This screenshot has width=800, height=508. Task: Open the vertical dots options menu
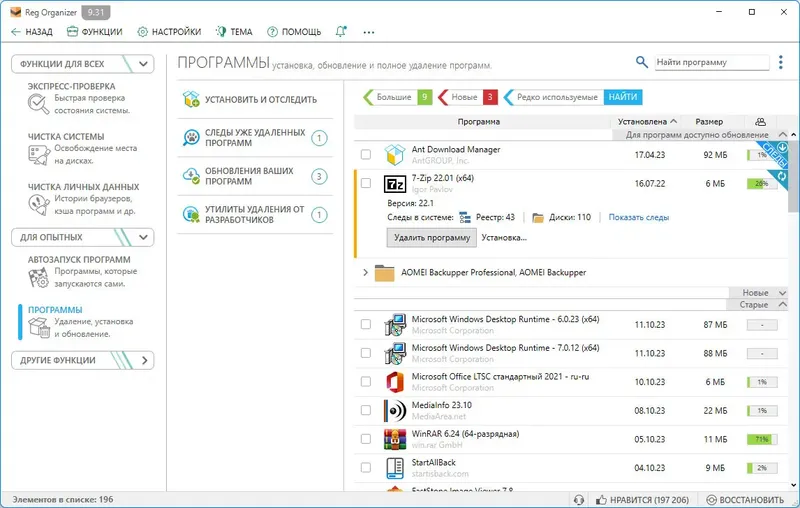780,62
